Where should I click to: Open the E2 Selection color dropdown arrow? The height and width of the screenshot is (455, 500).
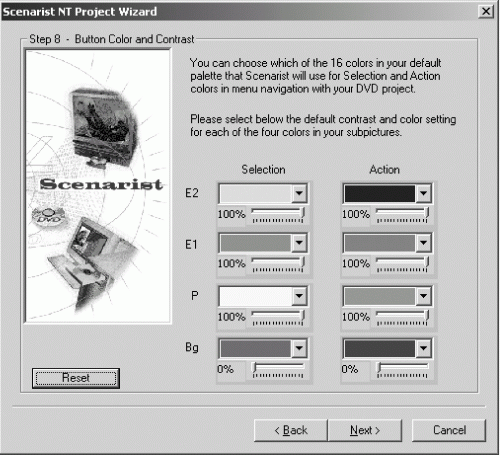[x=299, y=193]
